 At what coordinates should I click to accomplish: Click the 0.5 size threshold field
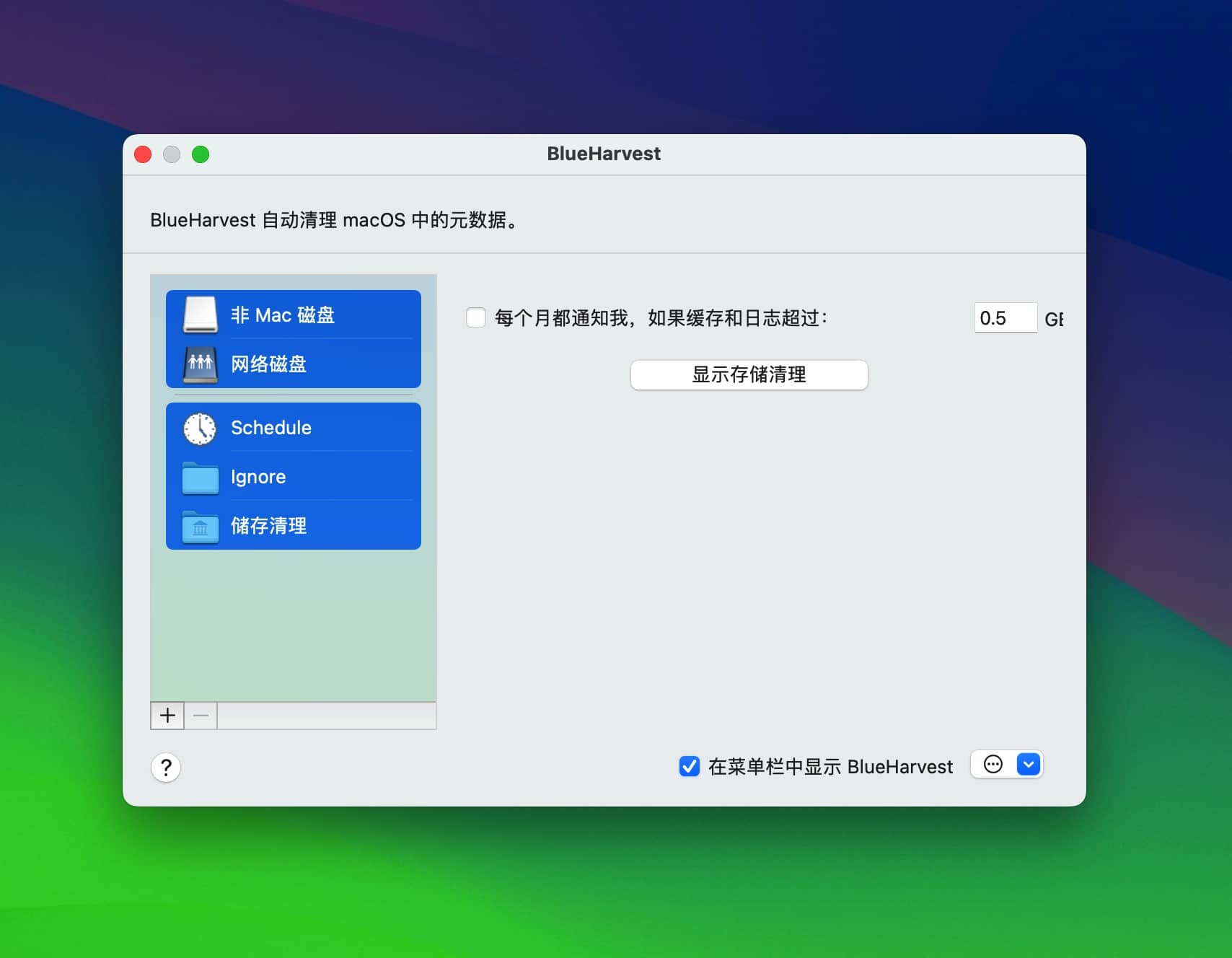1006,318
